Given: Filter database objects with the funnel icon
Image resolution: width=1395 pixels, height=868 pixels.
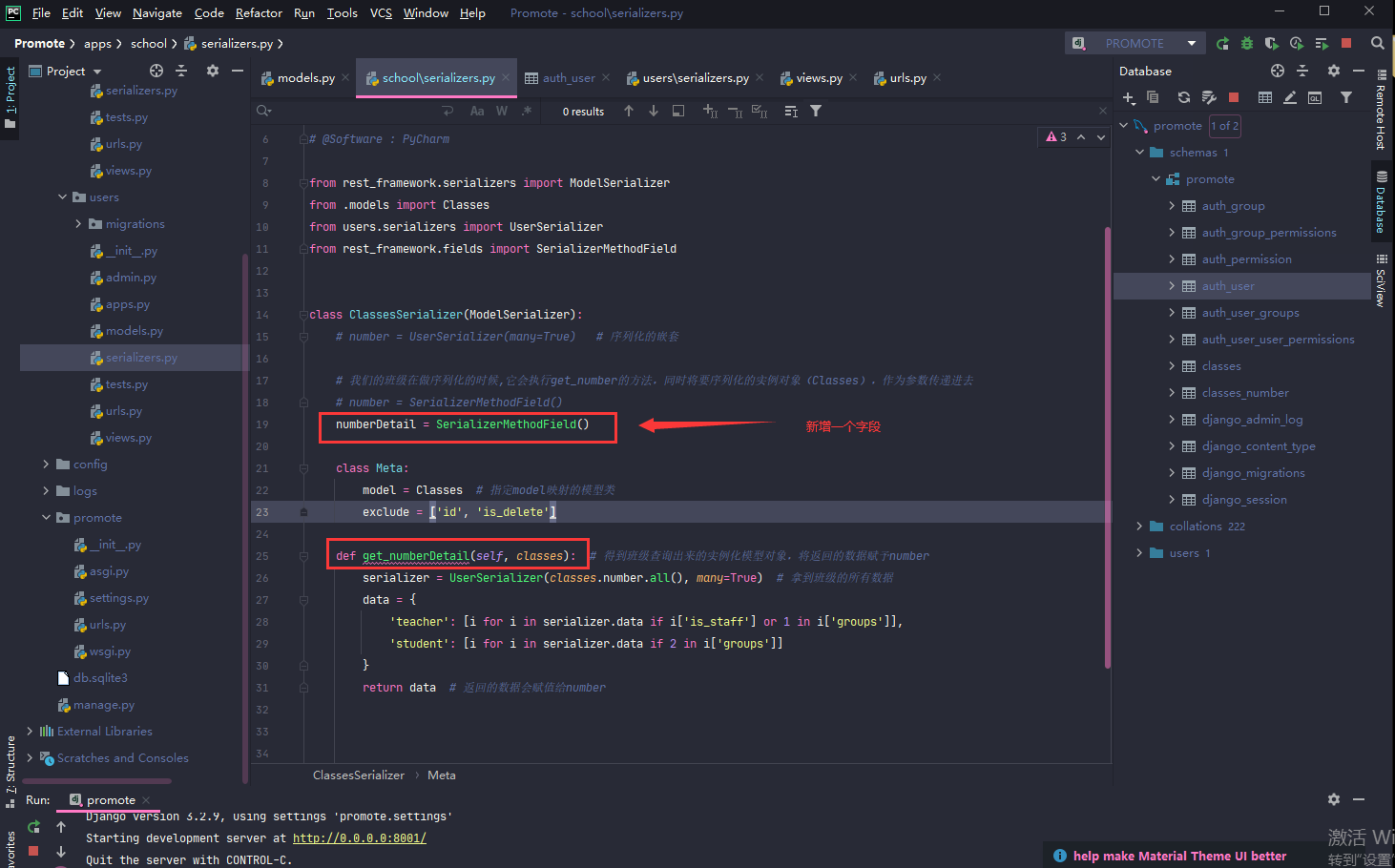Looking at the screenshot, I should coord(1346,97).
